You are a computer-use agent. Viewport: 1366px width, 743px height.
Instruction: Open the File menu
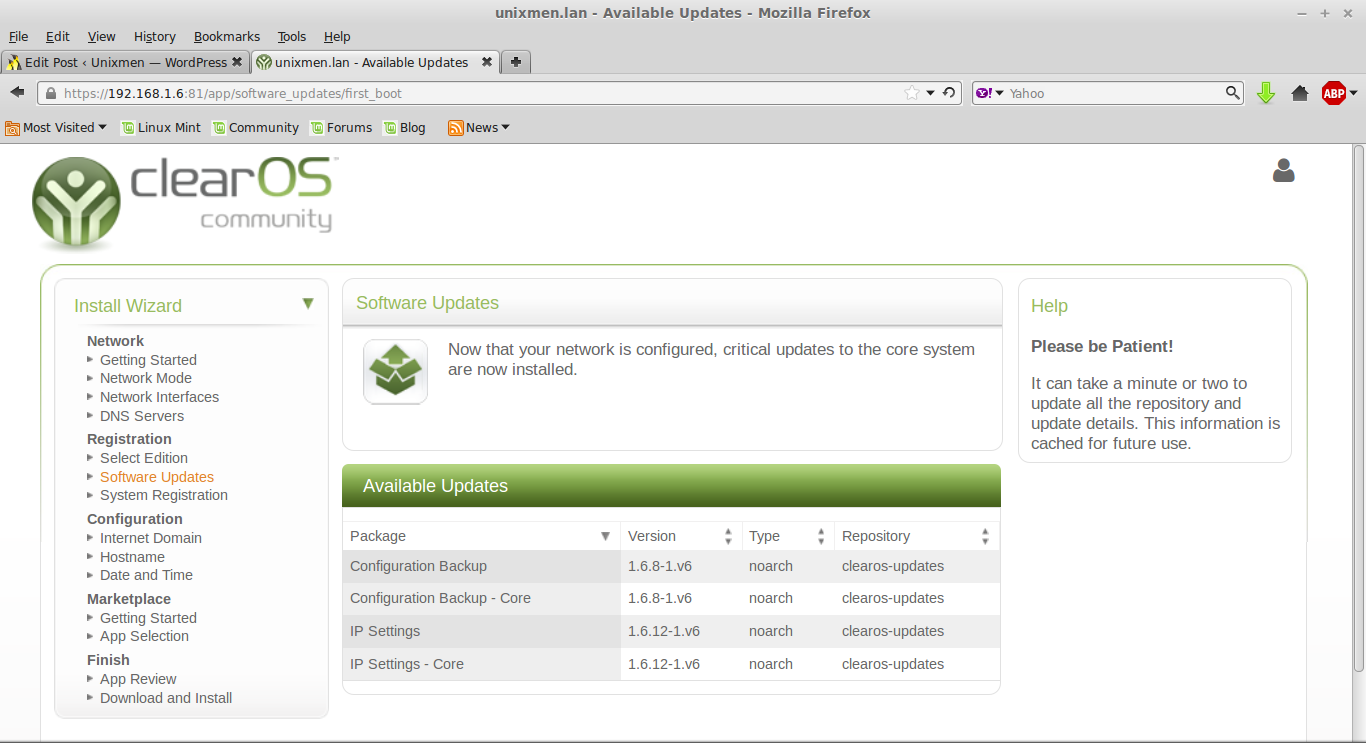pyautogui.click(x=18, y=36)
